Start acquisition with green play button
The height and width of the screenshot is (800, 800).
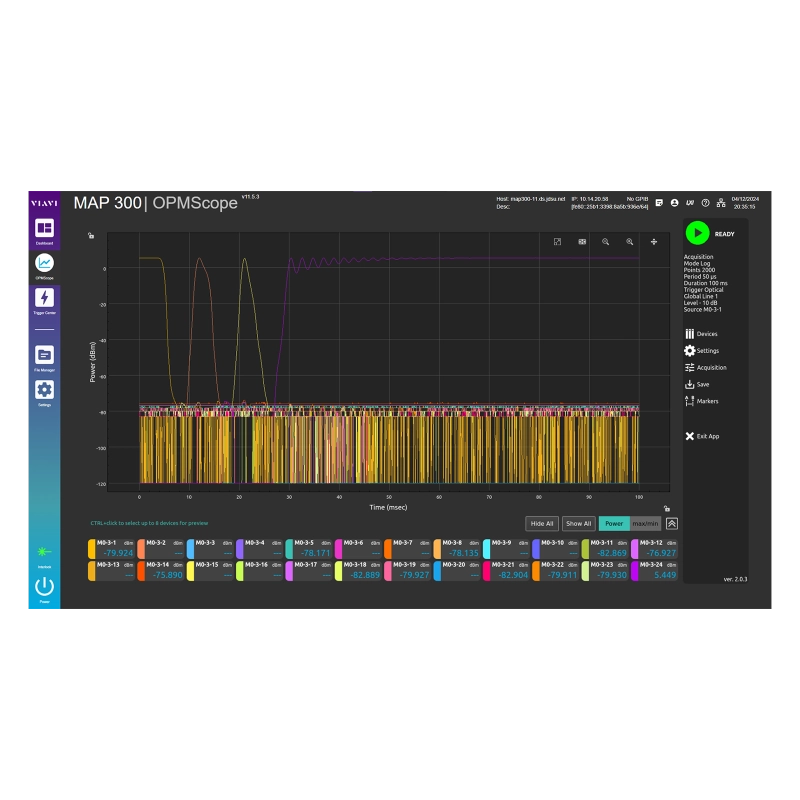pyautogui.click(x=697, y=233)
